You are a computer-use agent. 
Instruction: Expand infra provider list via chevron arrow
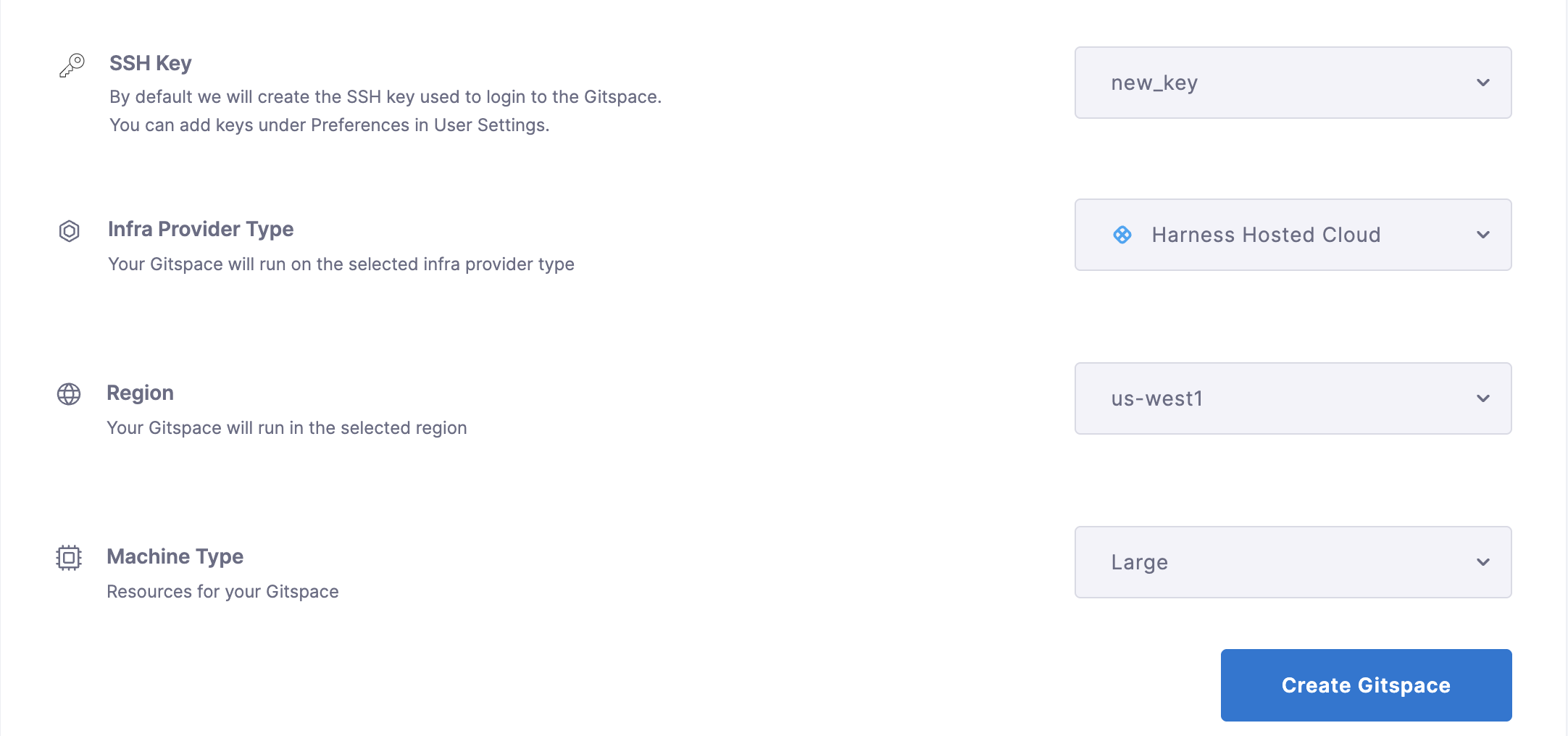[x=1483, y=235]
